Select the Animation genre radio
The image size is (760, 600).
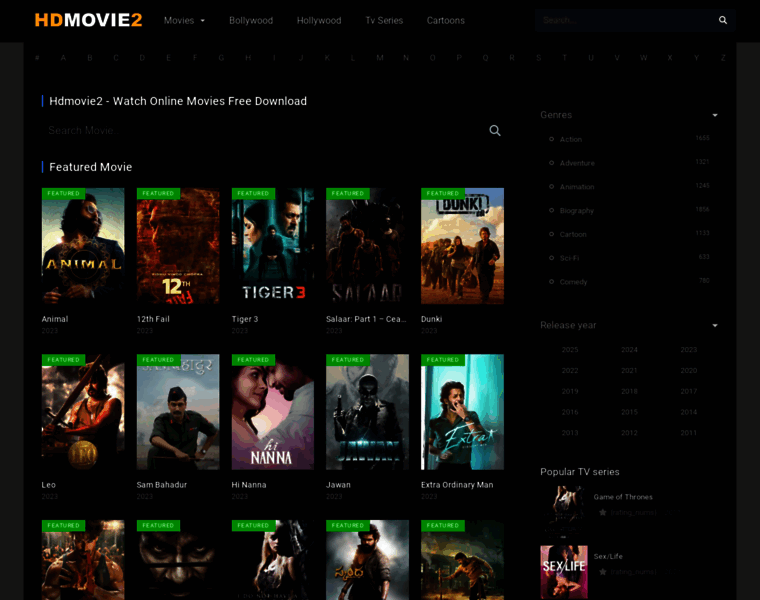552,187
